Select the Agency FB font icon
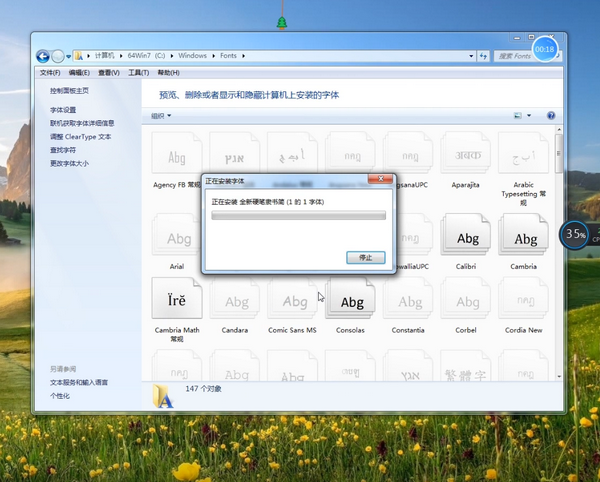The height and width of the screenshot is (482, 600). click(x=177, y=153)
